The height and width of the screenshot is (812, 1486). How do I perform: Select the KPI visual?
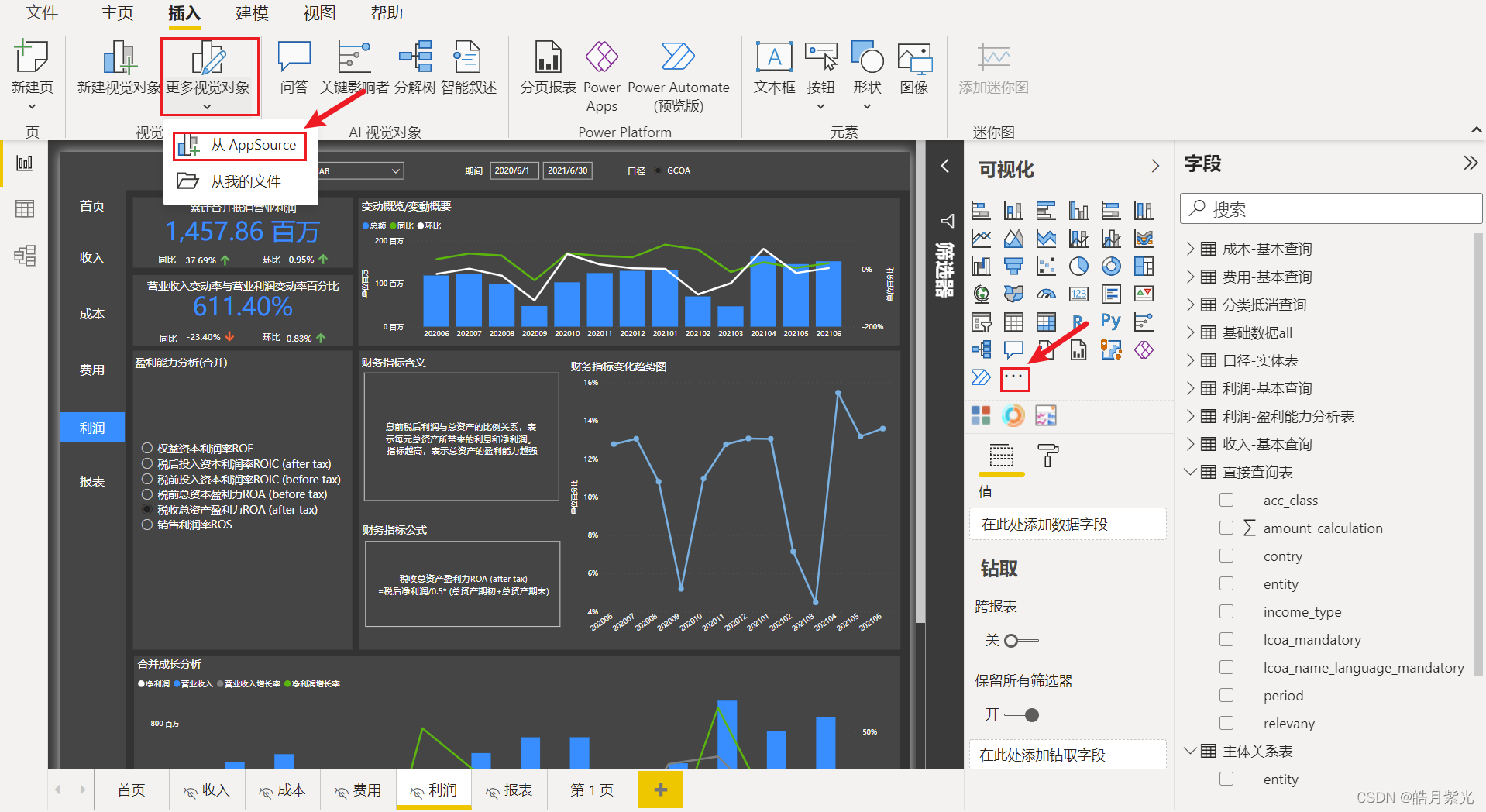click(x=1144, y=294)
